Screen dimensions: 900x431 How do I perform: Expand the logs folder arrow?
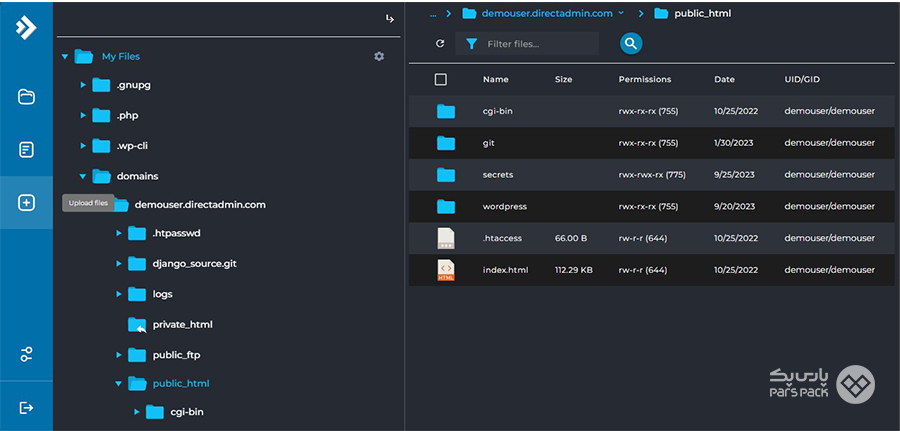click(119, 294)
